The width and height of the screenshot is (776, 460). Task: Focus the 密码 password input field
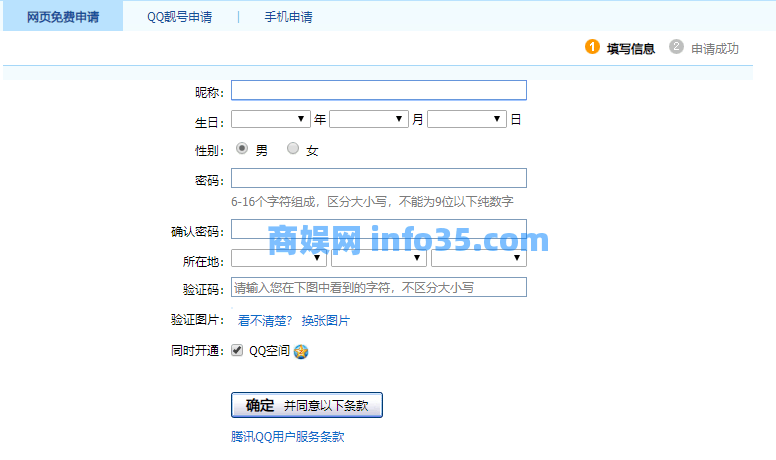[x=379, y=178]
